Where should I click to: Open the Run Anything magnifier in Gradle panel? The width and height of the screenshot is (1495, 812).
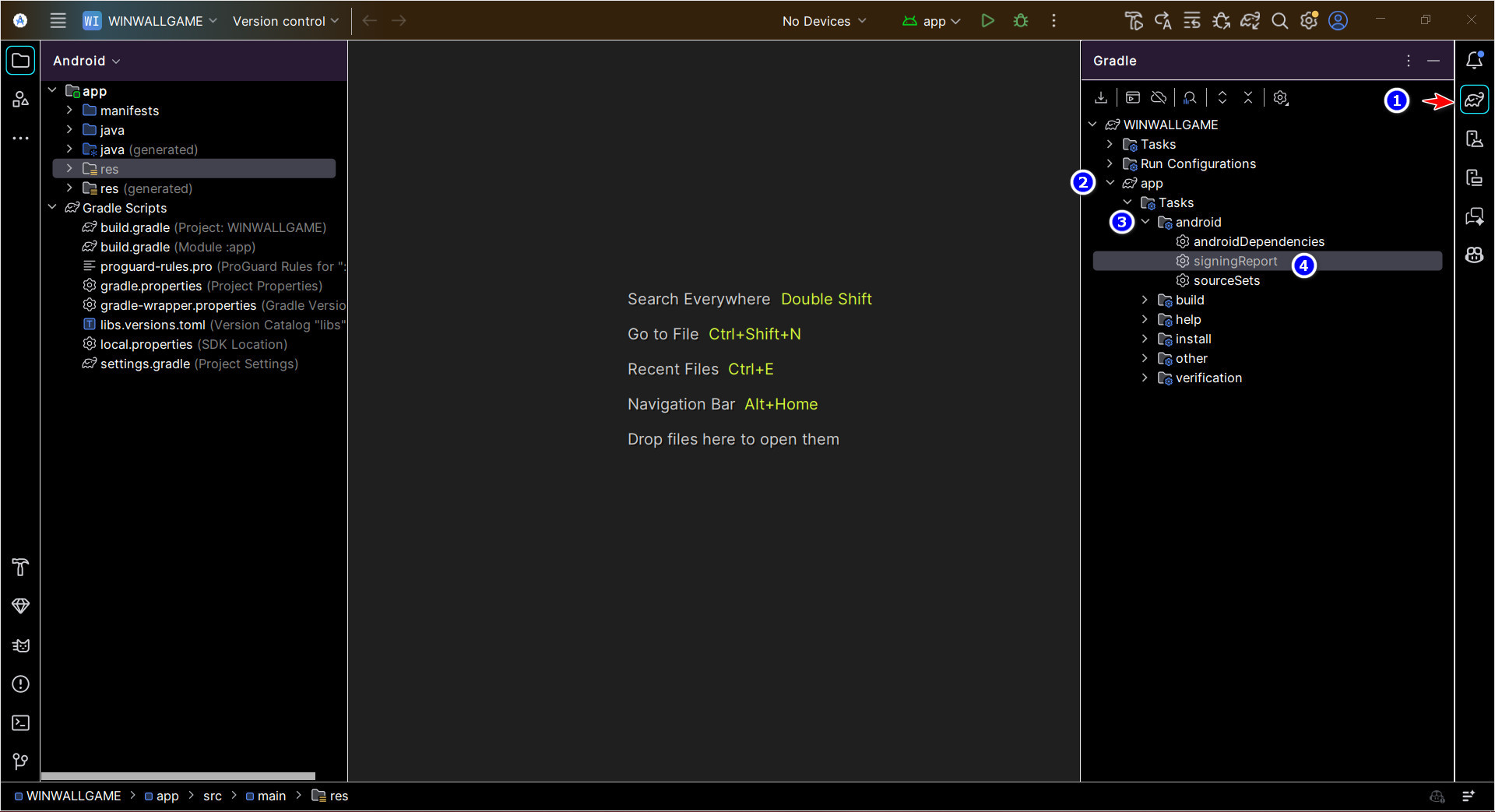[x=1190, y=97]
